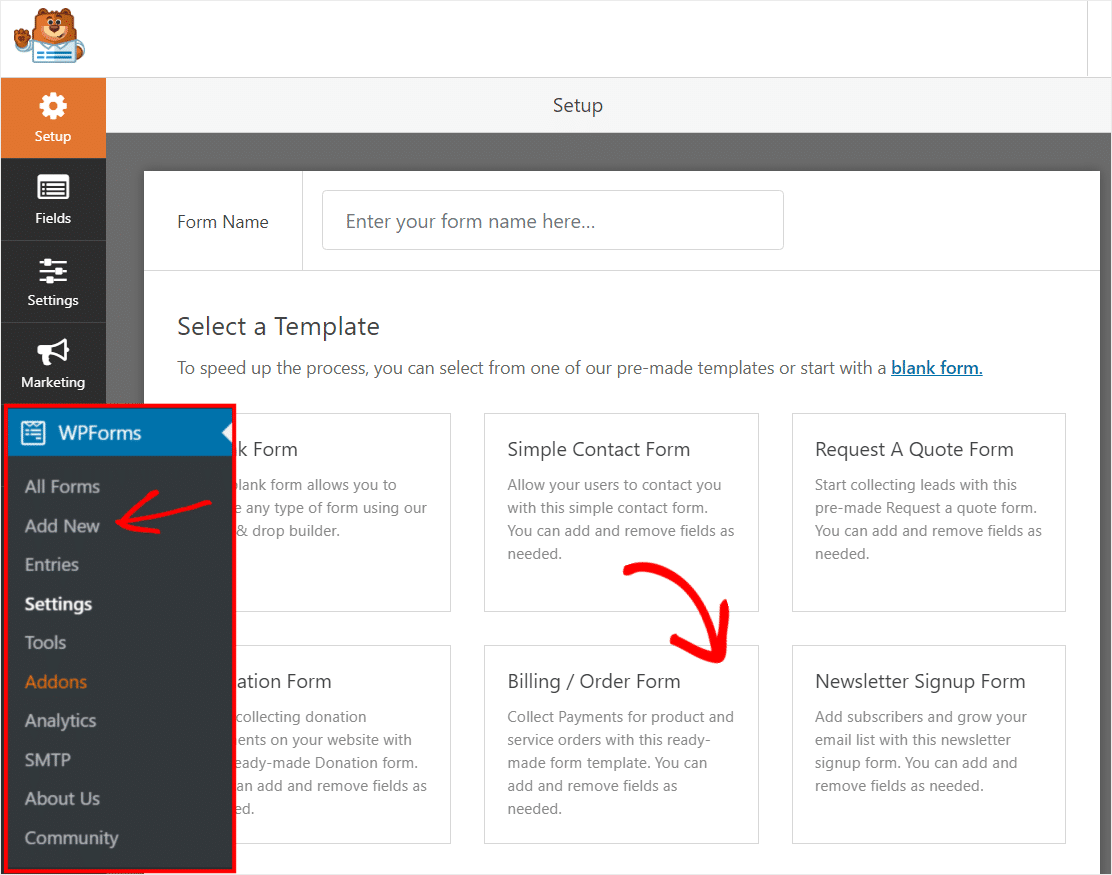Open About Us in WPForms menu
The height and width of the screenshot is (875, 1112).
(62, 799)
